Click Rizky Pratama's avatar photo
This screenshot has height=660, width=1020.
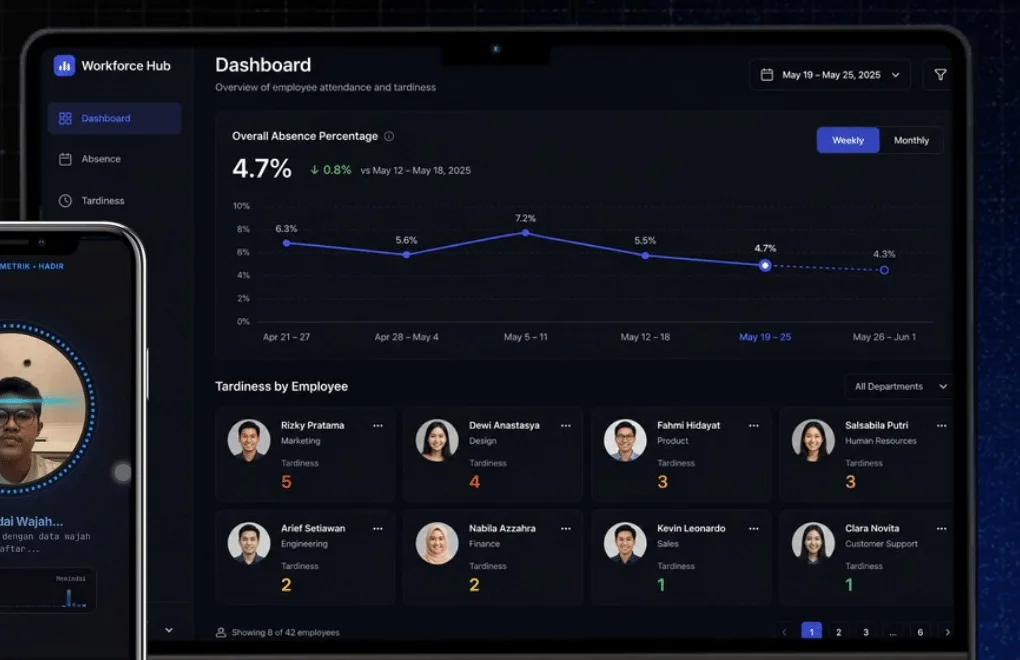pos(249,440)
